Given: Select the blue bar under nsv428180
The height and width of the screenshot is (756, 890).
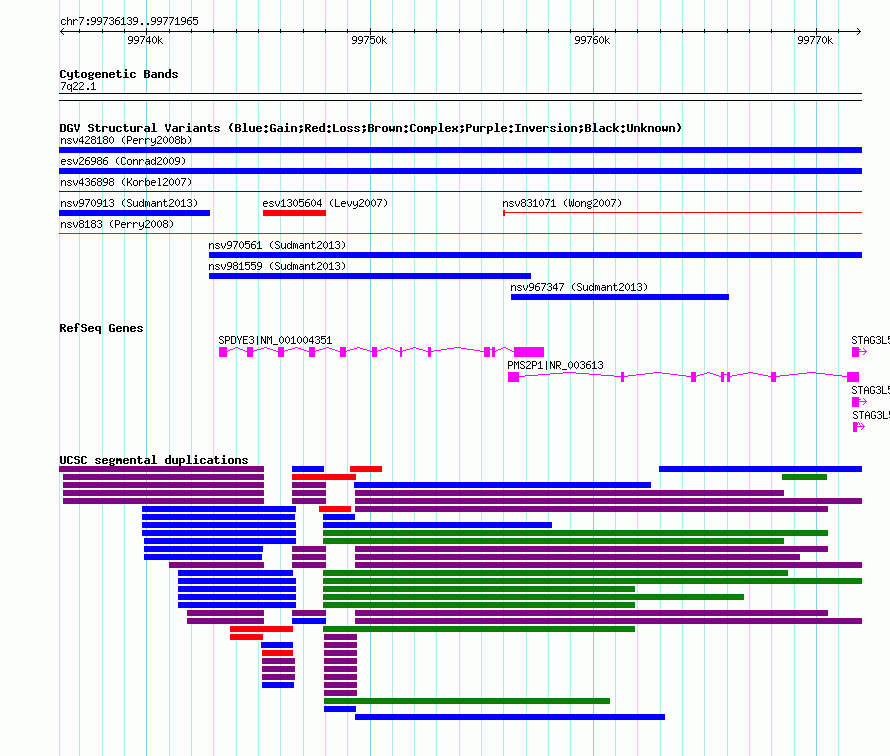Looking at the screenshot, I should (x=460, y=150).
